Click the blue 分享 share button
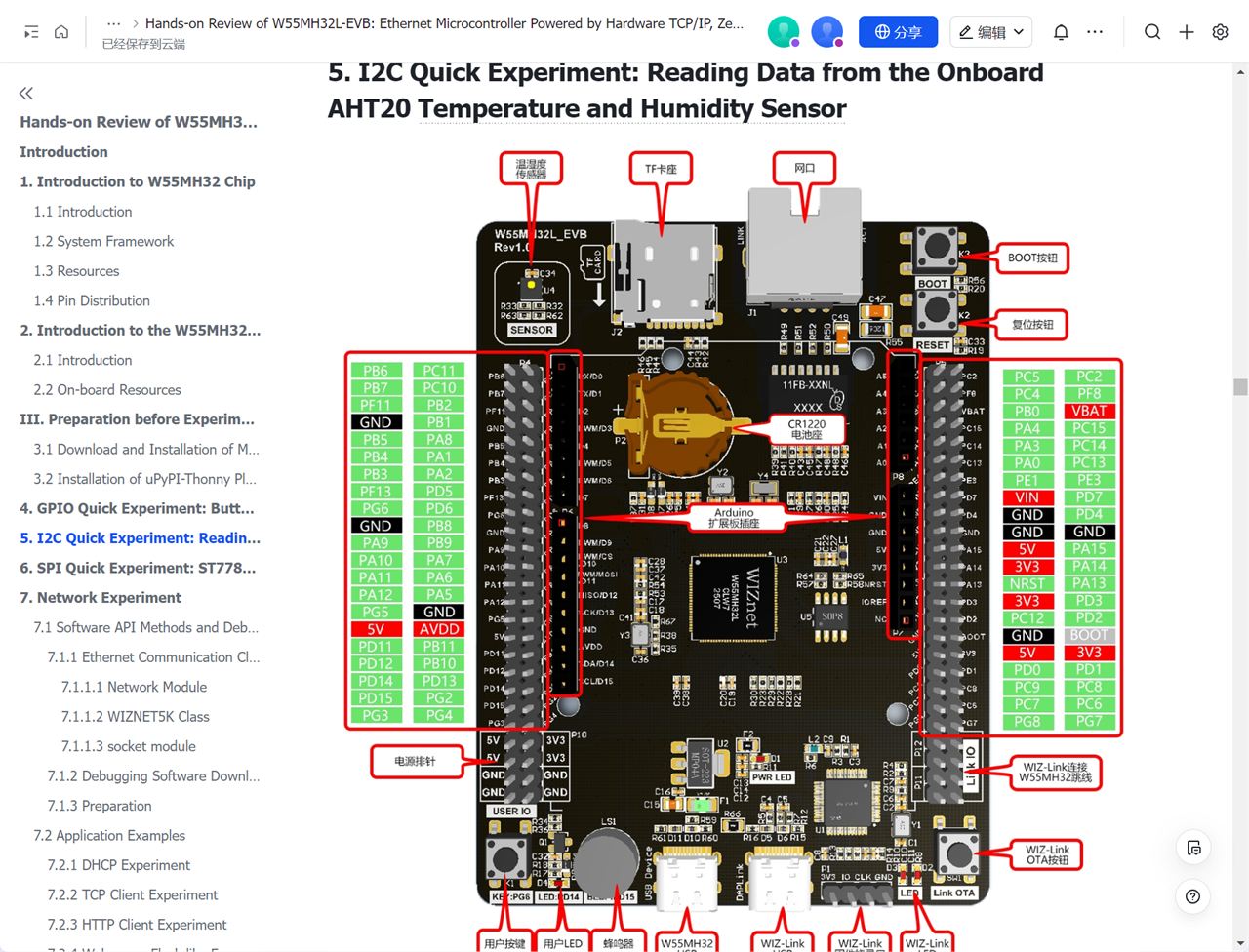 [x=898, y=32]
